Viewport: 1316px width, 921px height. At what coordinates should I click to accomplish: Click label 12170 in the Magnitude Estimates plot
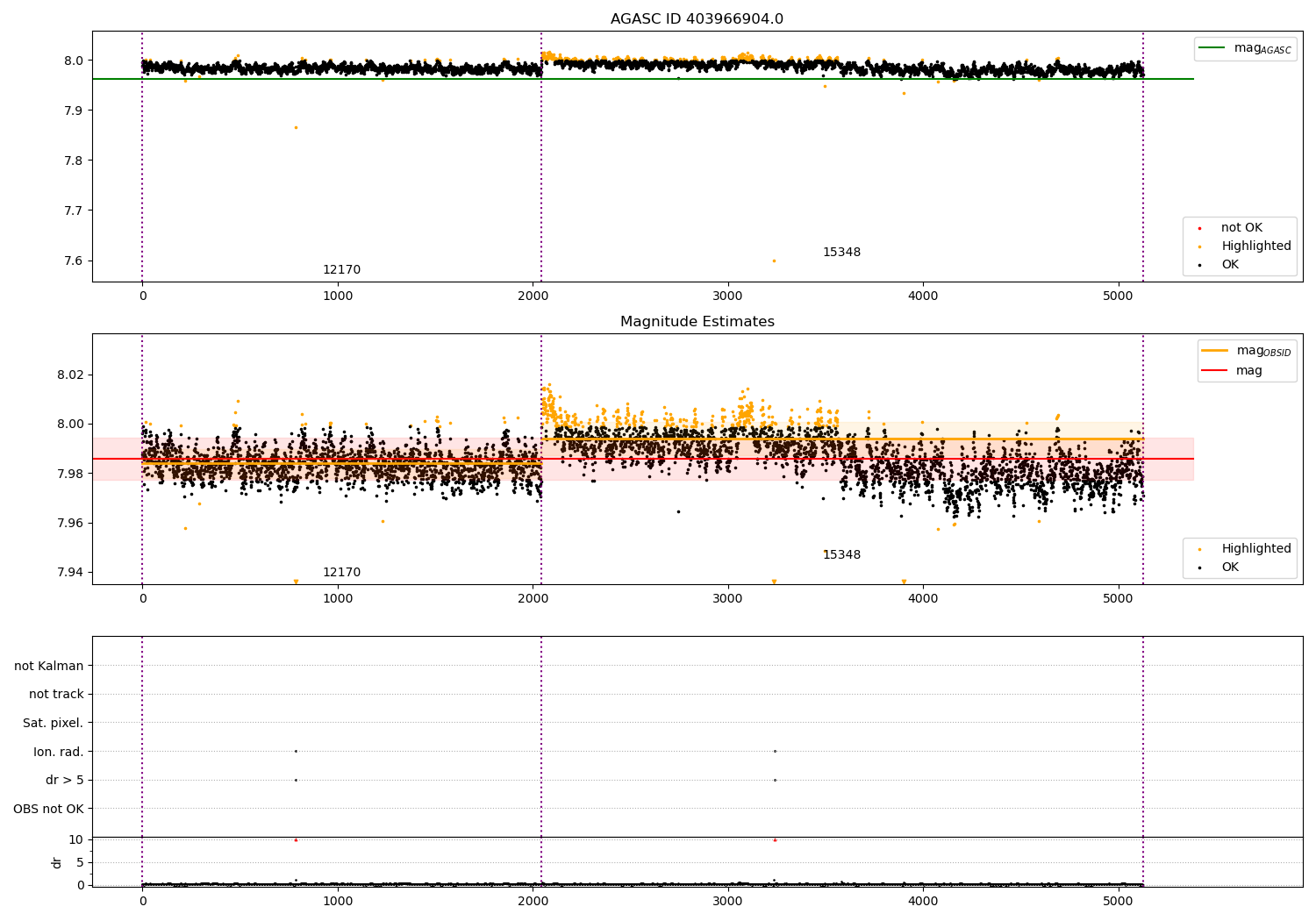pos(341,573)
